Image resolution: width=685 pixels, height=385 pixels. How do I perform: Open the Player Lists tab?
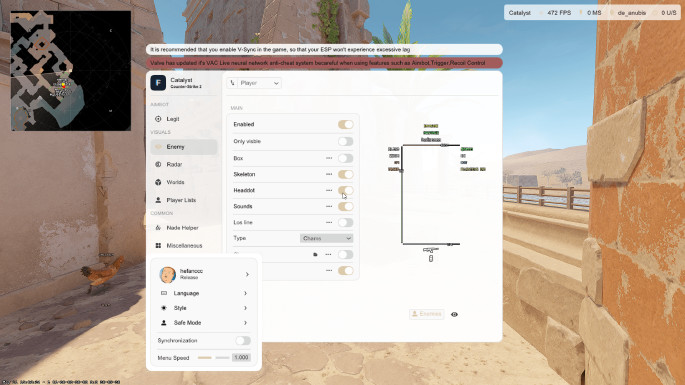pos(183,200)
